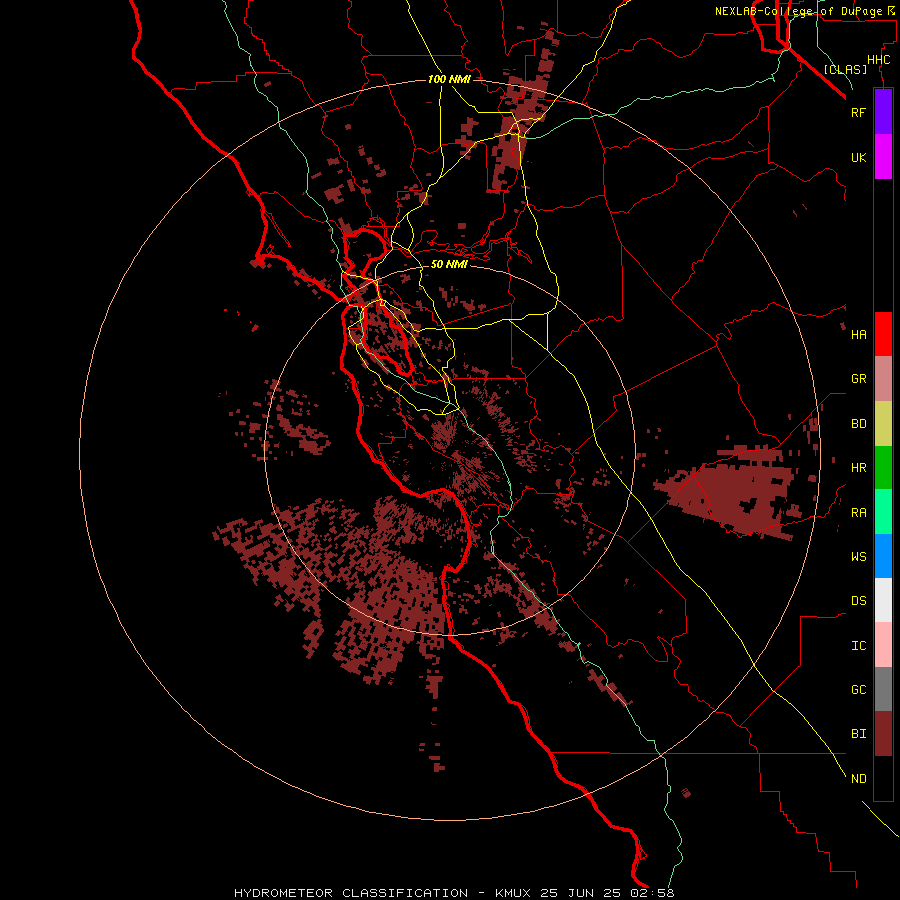
Task: Click the BI legend label
Action: (859, 734)
